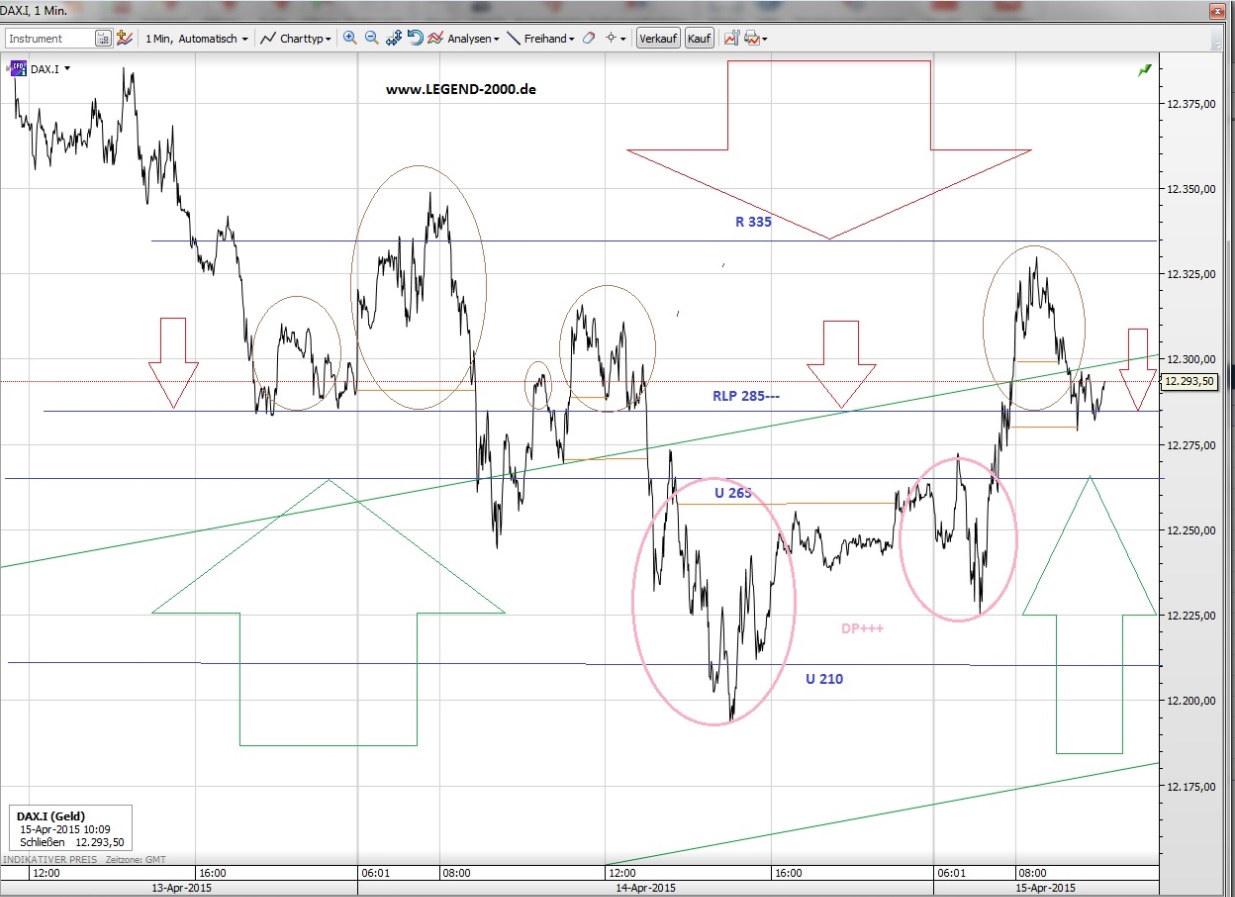Click the INDIKATIVER PREIS Zeitzone: GMT text

[85, 859]
